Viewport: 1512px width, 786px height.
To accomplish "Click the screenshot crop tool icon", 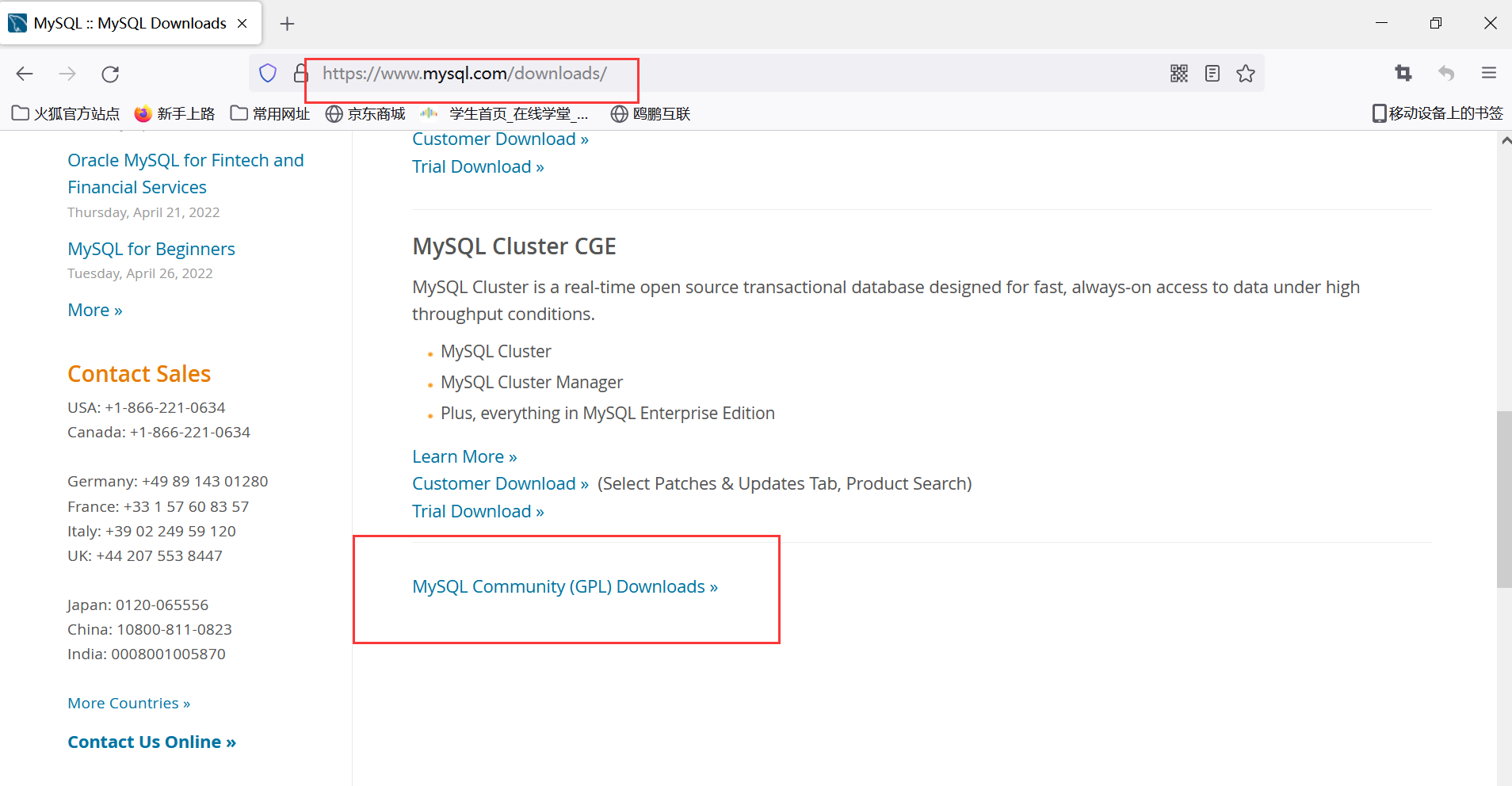I will 1403,73.
